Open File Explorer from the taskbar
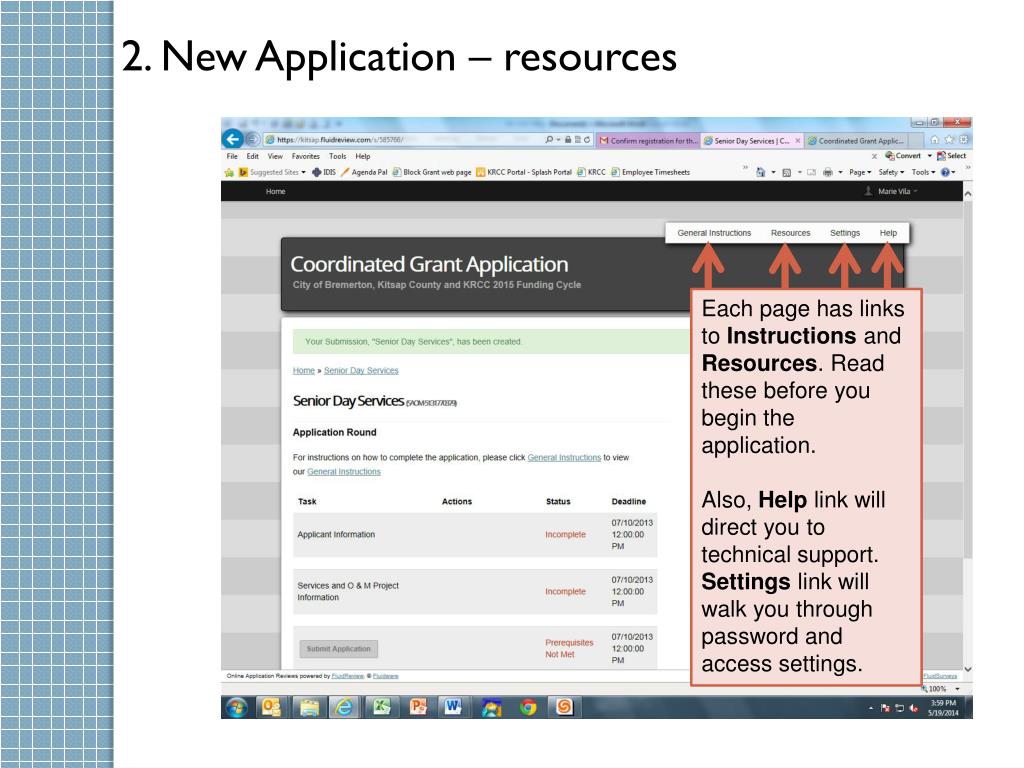 pyautogui.click(x=309, y=707)
